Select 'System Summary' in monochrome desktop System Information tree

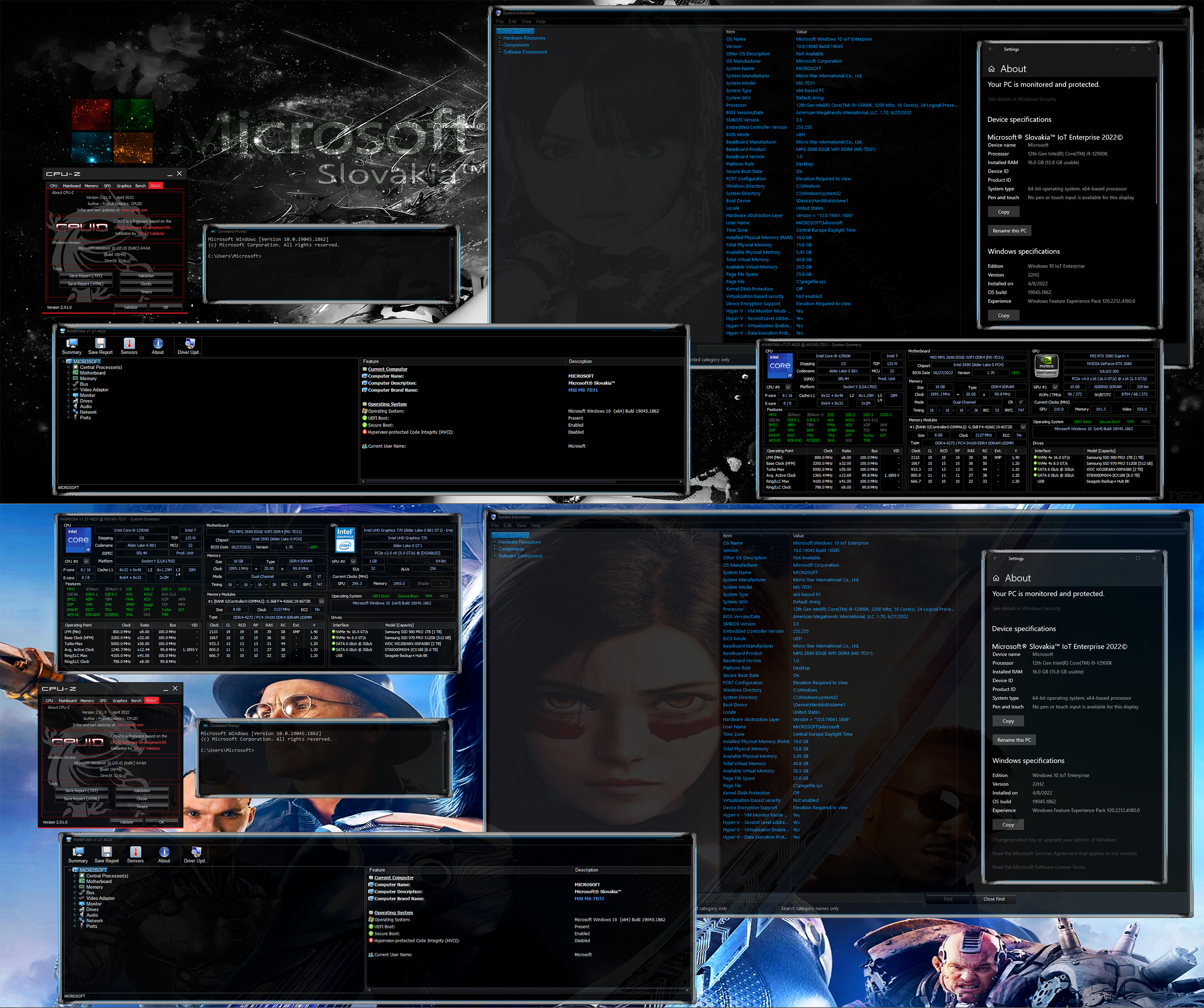tap(515, 31)
